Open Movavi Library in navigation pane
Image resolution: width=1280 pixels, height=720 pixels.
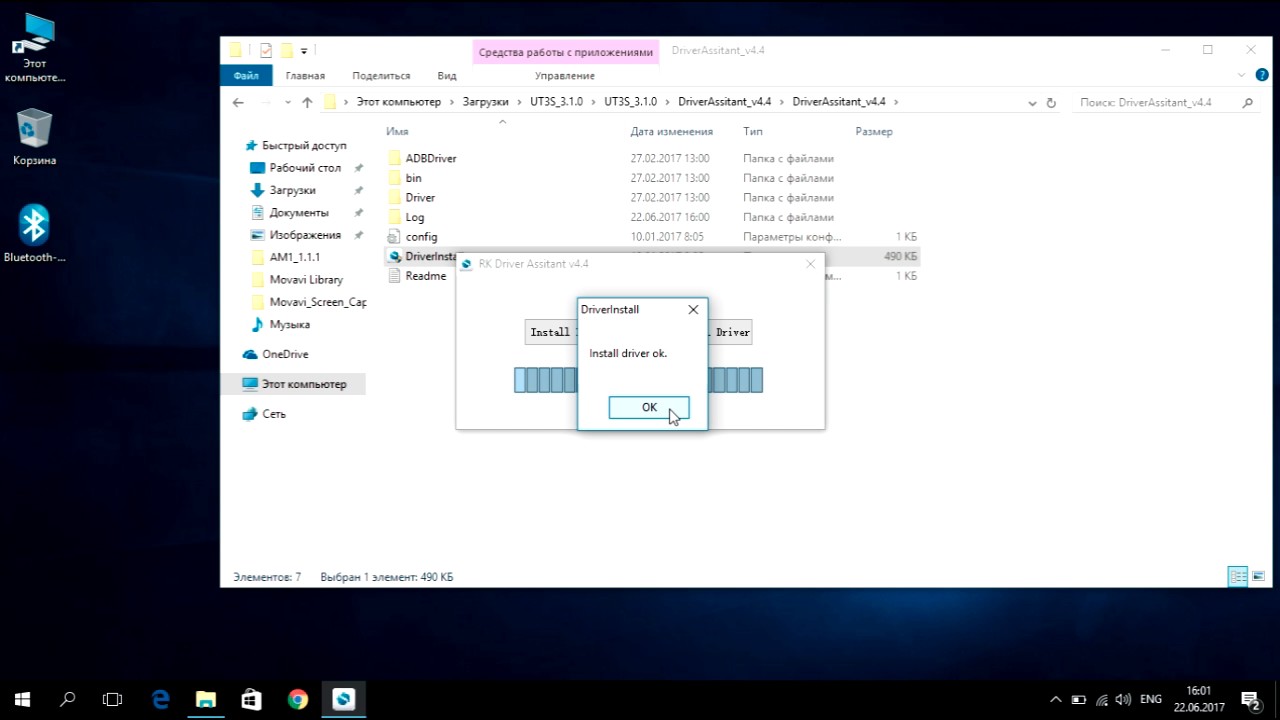pos(306,280)
